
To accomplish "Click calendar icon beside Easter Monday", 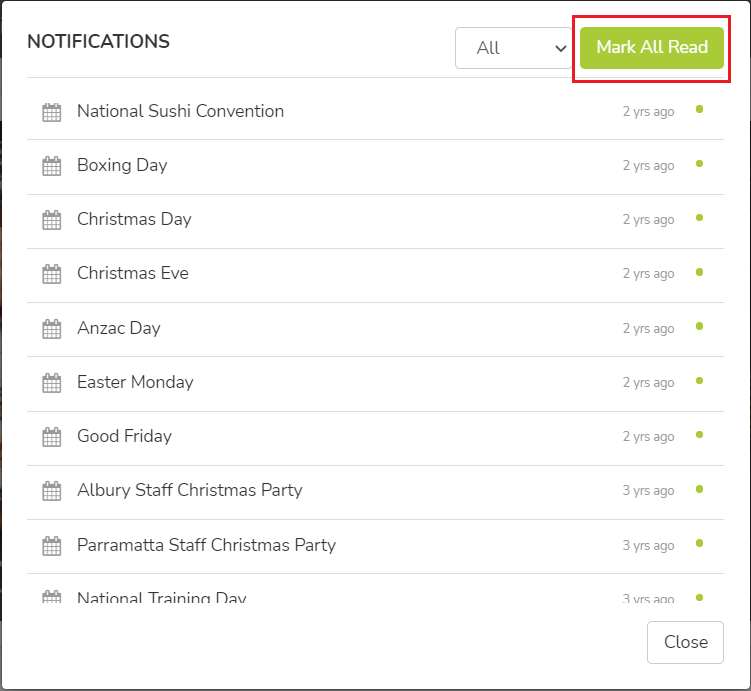I will (x=52, y=383).
